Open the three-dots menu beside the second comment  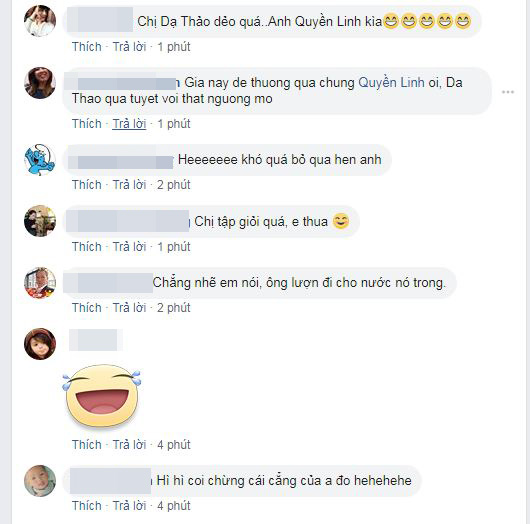click(x=508, y=92)
